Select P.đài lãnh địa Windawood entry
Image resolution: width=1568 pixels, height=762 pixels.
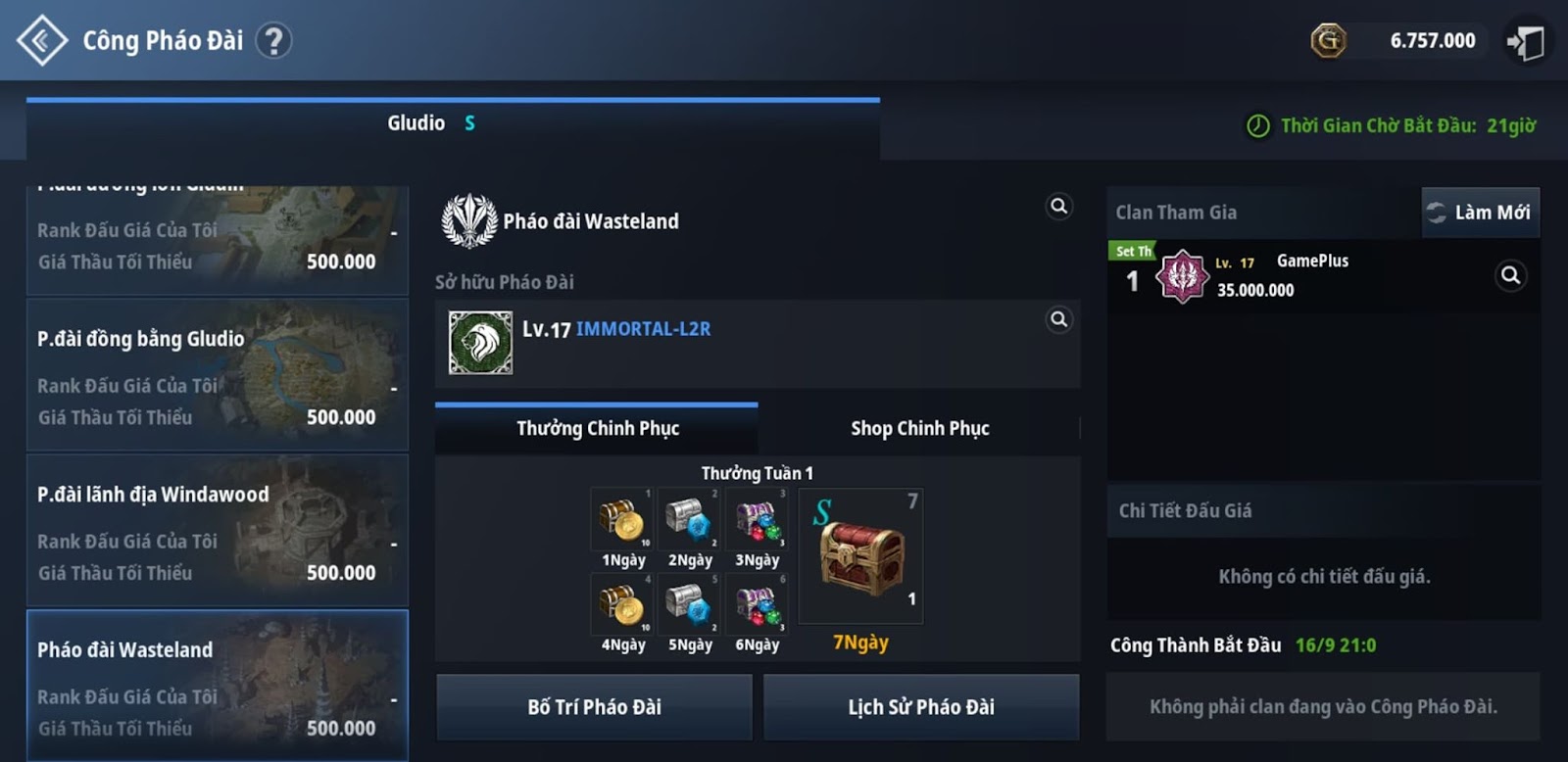click(x=218, y=530)
